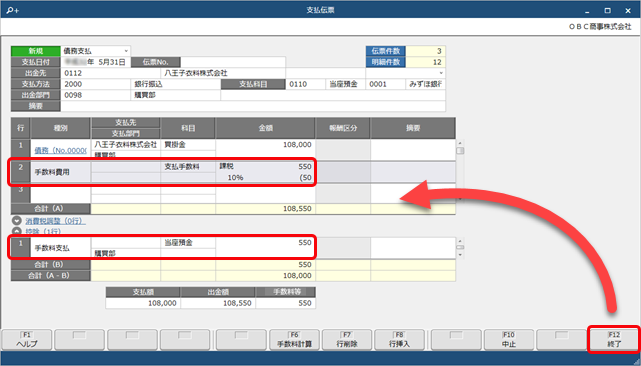Click the 出金額 total 108,550
This screenshot has height=366, width=641.
[x=217, y=303]
